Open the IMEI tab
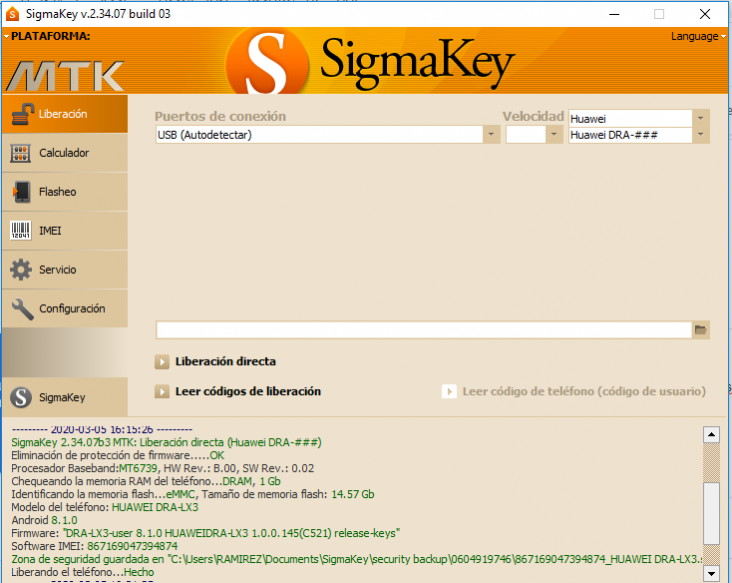The height and width of the screenshot is (583, 732). point(65,231)
